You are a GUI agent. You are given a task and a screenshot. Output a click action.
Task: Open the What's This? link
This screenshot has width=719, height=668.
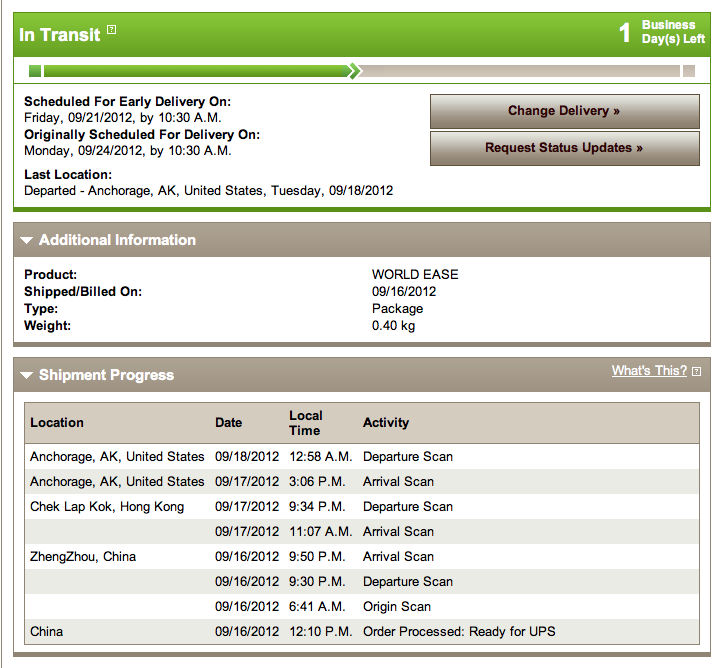649,370
